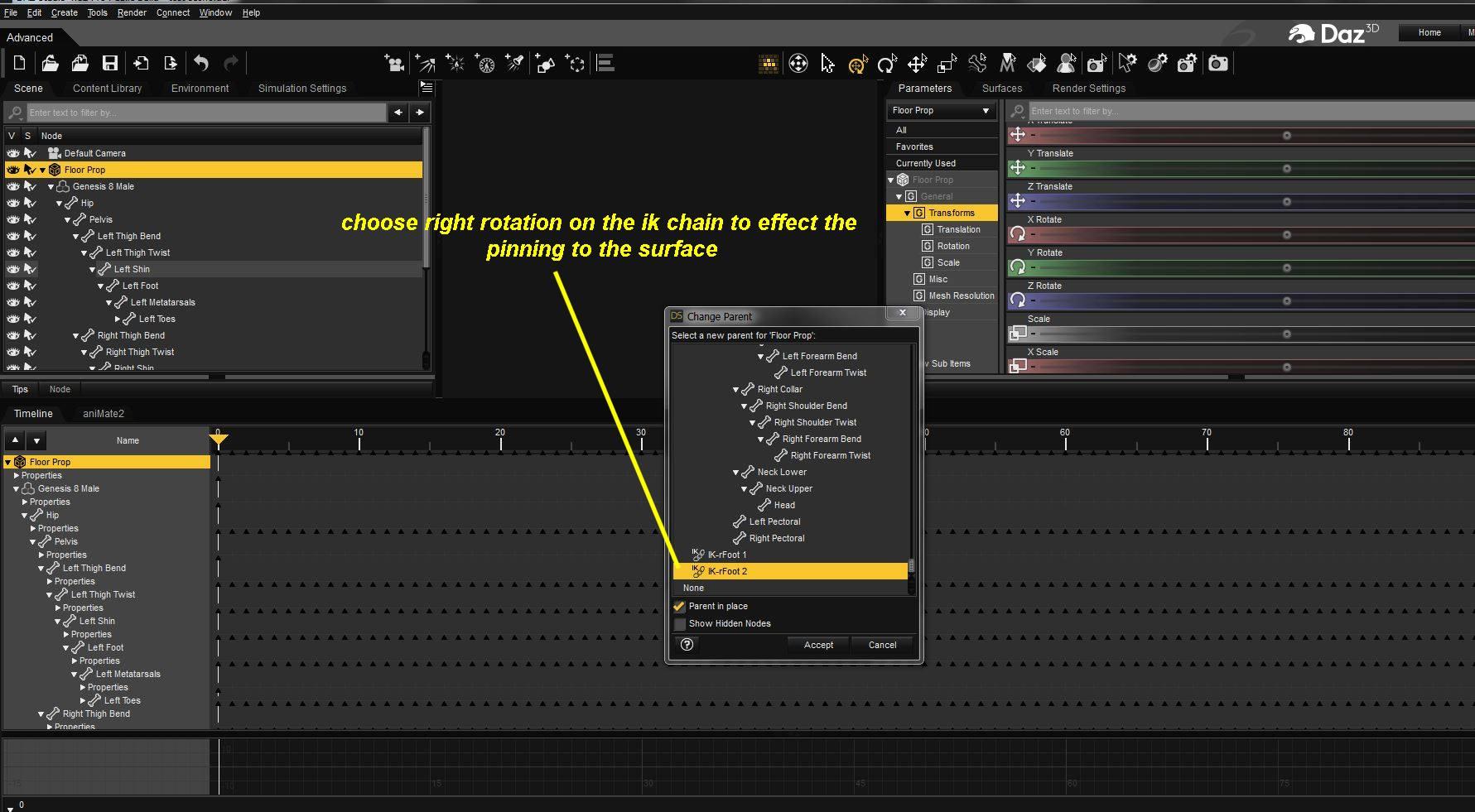Image resolution: width=1475 pixels, height=812 pixels.
Task: Select the Translate move tool
Action: coord(917,63)
